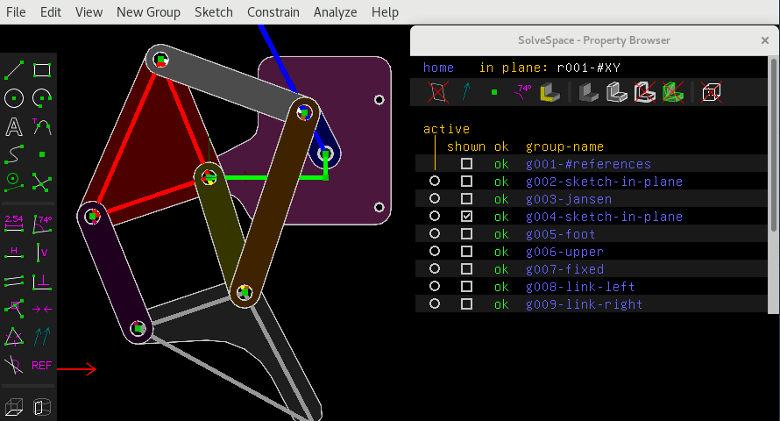Open the Constrain menu

pyautogui.click(x=273, y=12)
